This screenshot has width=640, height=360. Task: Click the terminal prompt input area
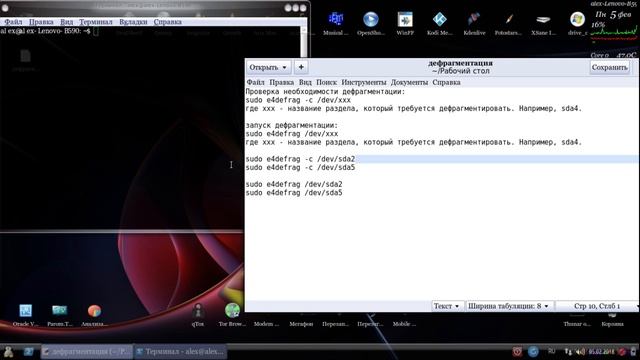pyautogui.click(x=96, y=31)
